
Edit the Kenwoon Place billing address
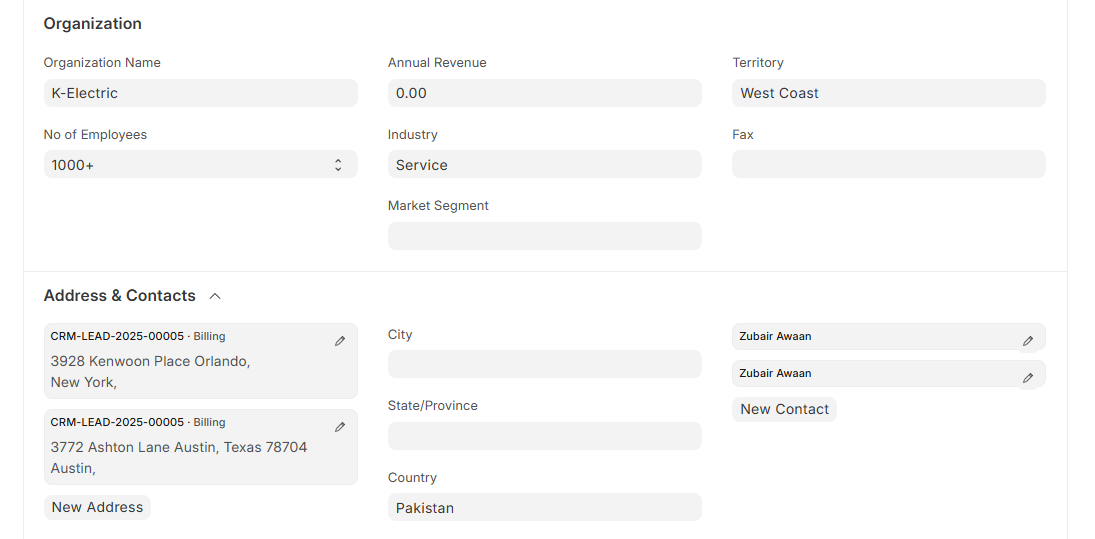pos(340,341)
